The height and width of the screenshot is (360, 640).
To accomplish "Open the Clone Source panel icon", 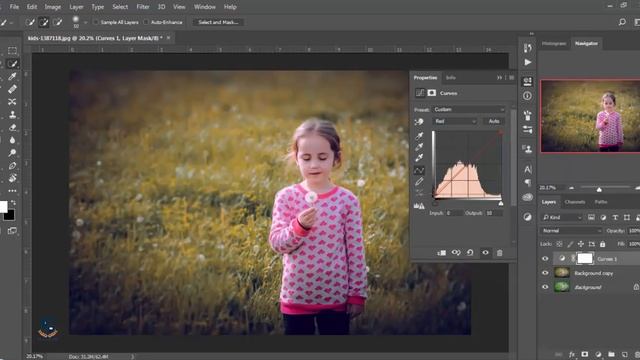I will (x=528, y=149).
